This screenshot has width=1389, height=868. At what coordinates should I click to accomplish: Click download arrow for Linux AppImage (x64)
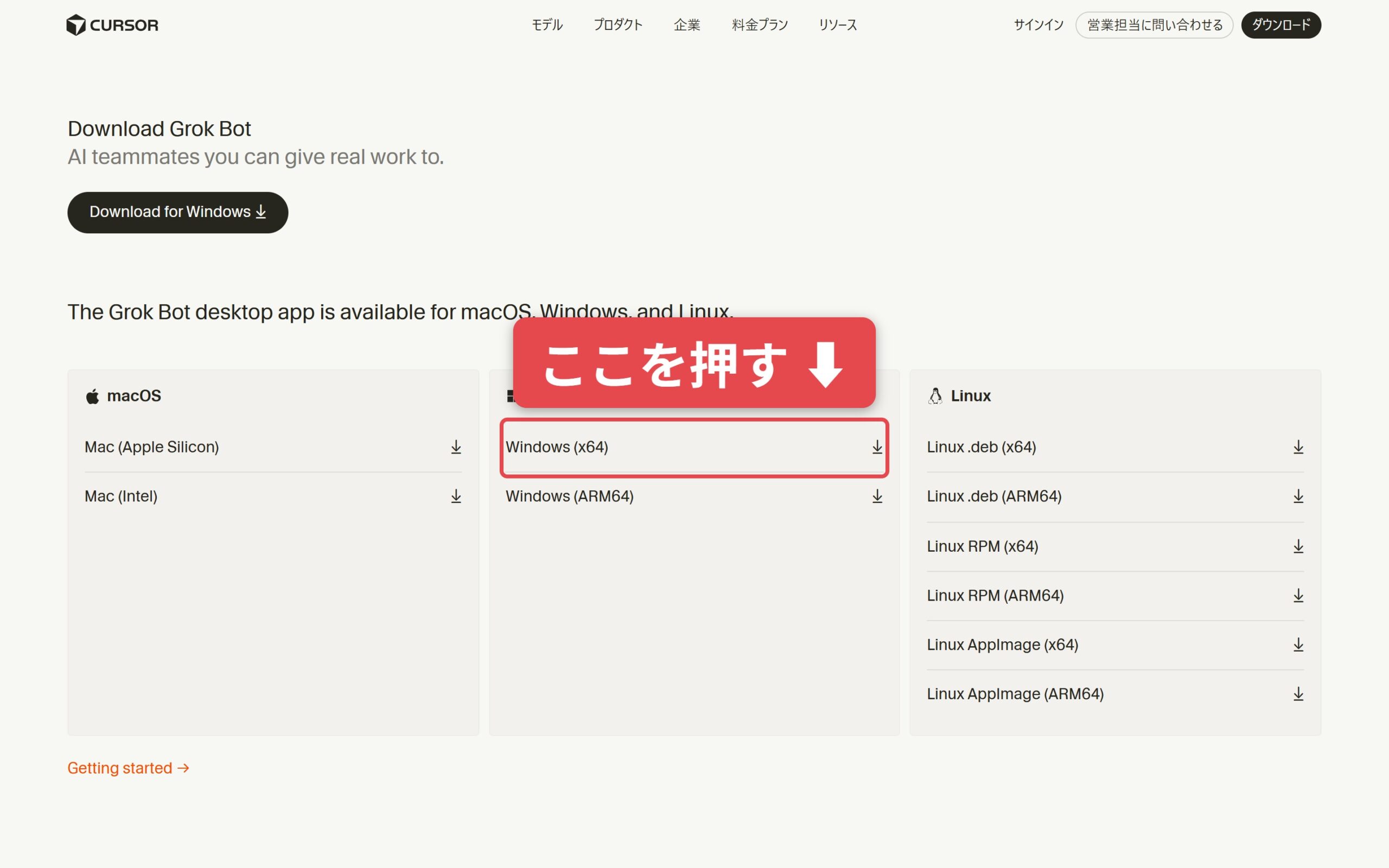coord(1298,645)
